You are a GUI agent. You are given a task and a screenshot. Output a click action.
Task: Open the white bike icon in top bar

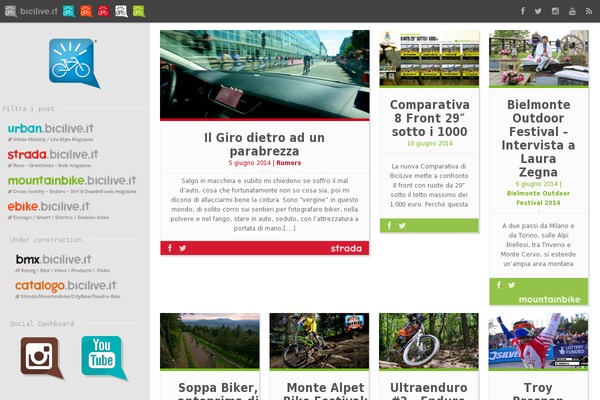pos(121,11)
